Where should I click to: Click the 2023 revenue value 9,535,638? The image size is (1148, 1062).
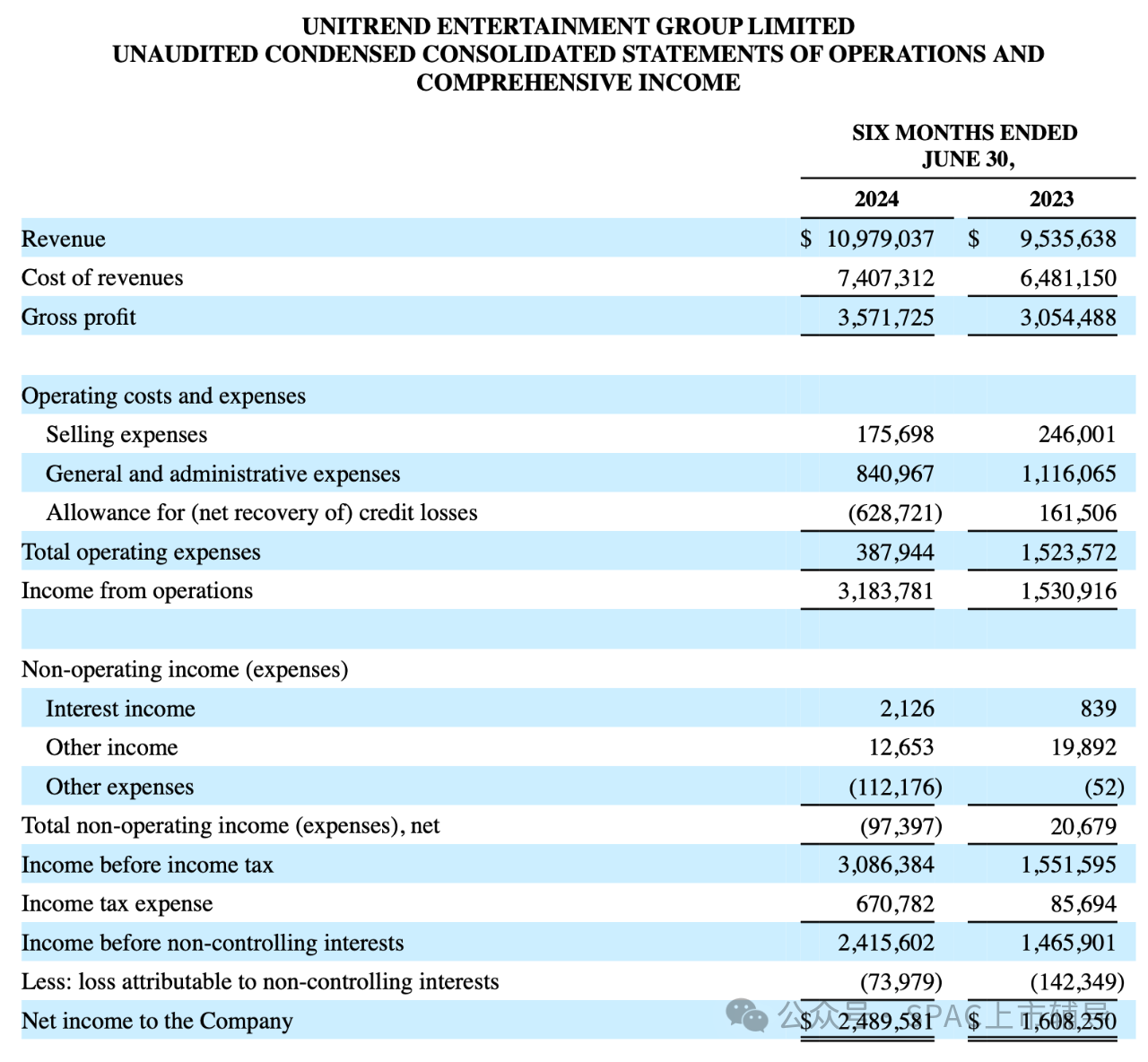click(1068, 239)
